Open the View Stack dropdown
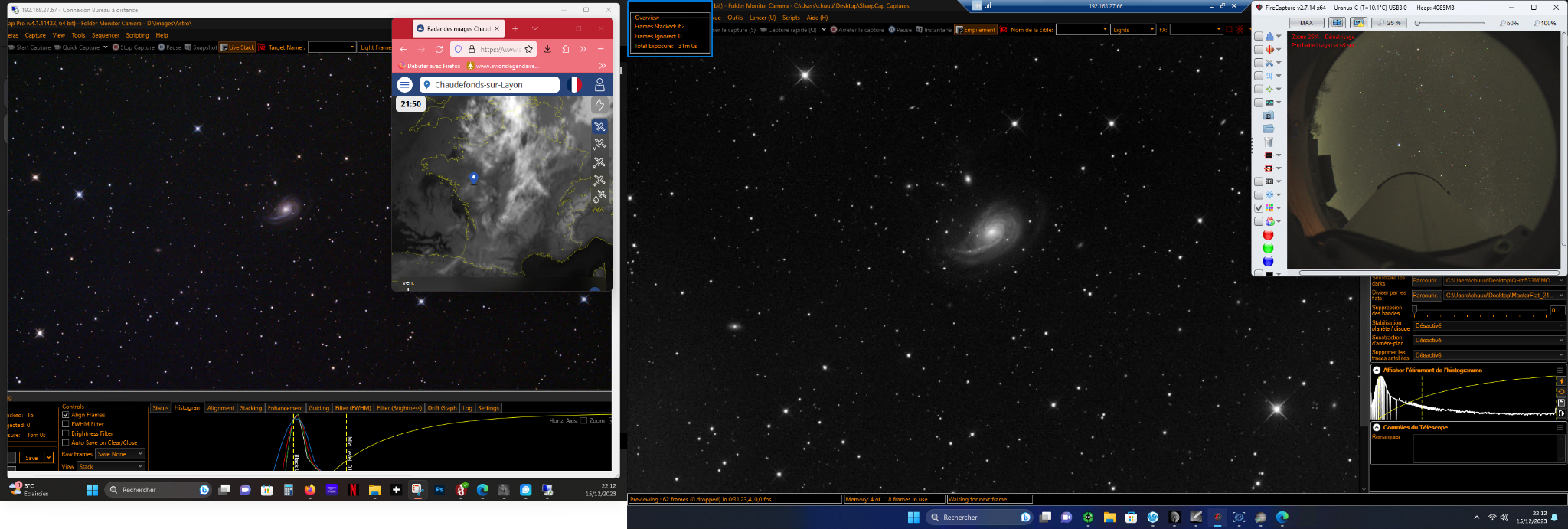Image resolution: width=1568 pixels, height=529 pixels. [111, 466]
